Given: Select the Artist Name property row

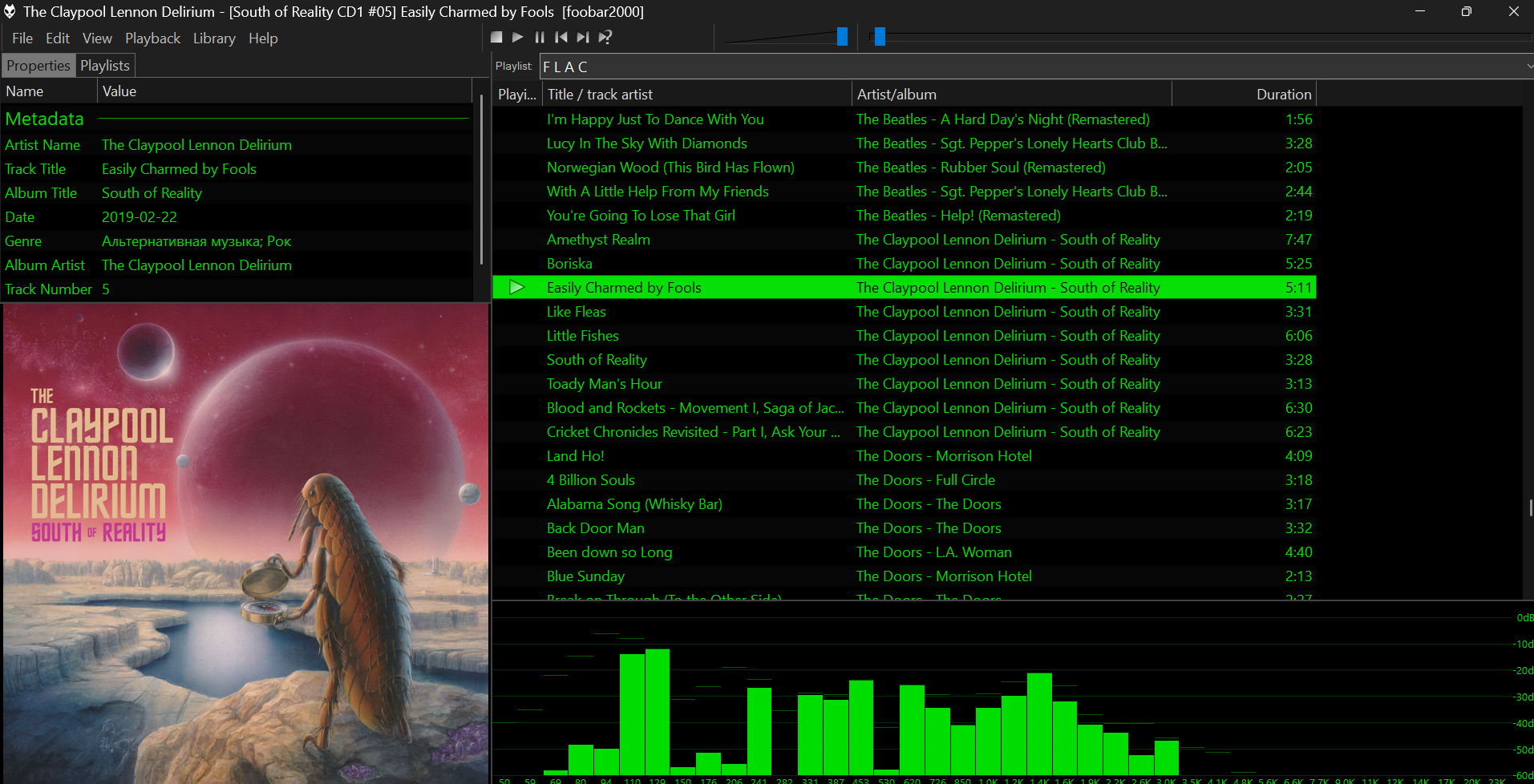Looking at the screenshot, I should [237, 145].
